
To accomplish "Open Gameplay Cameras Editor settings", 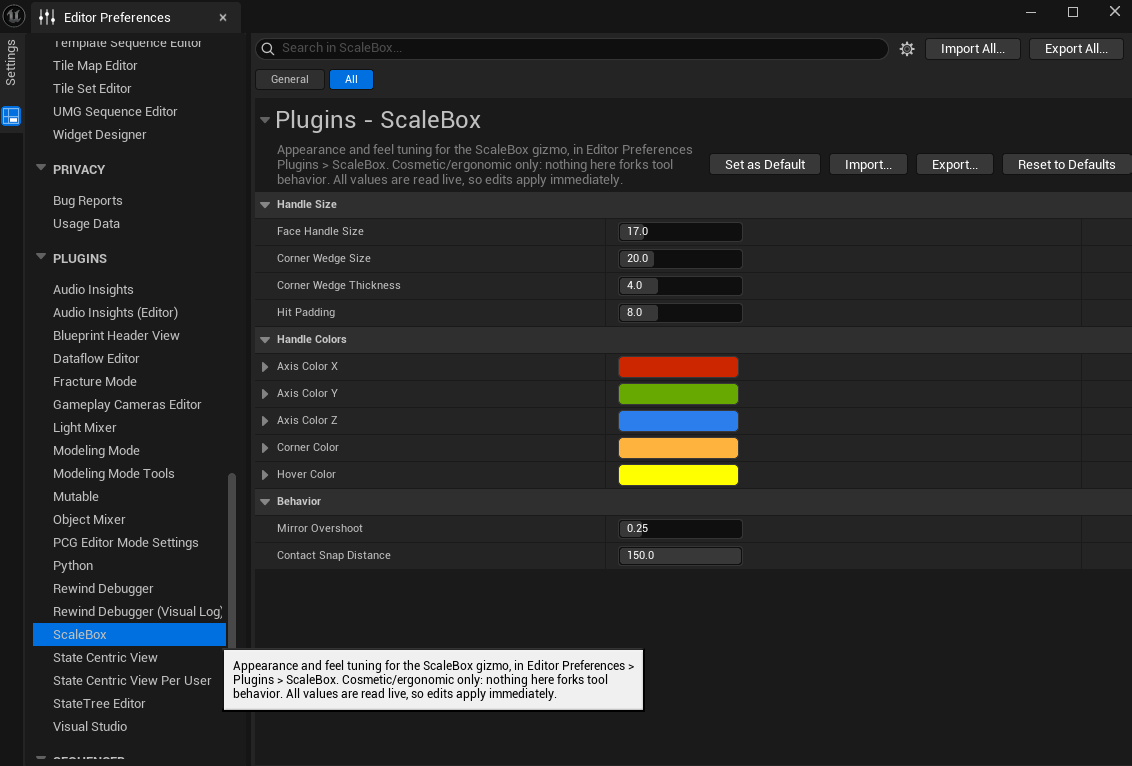I will [127, 405].
